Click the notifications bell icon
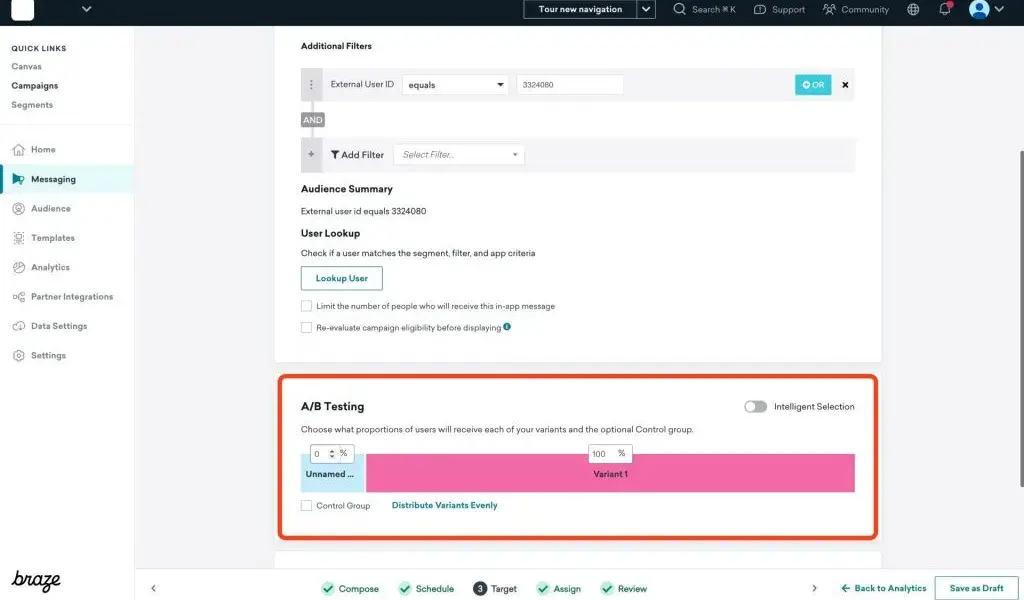This screenshot has width=1024, height=600. [944, 10]
